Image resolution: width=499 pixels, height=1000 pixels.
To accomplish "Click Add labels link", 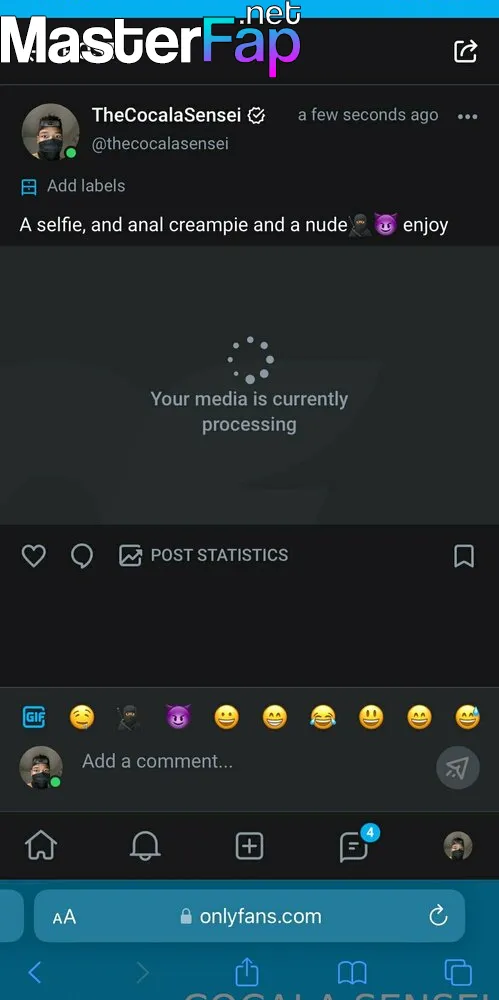I will 73,186.
